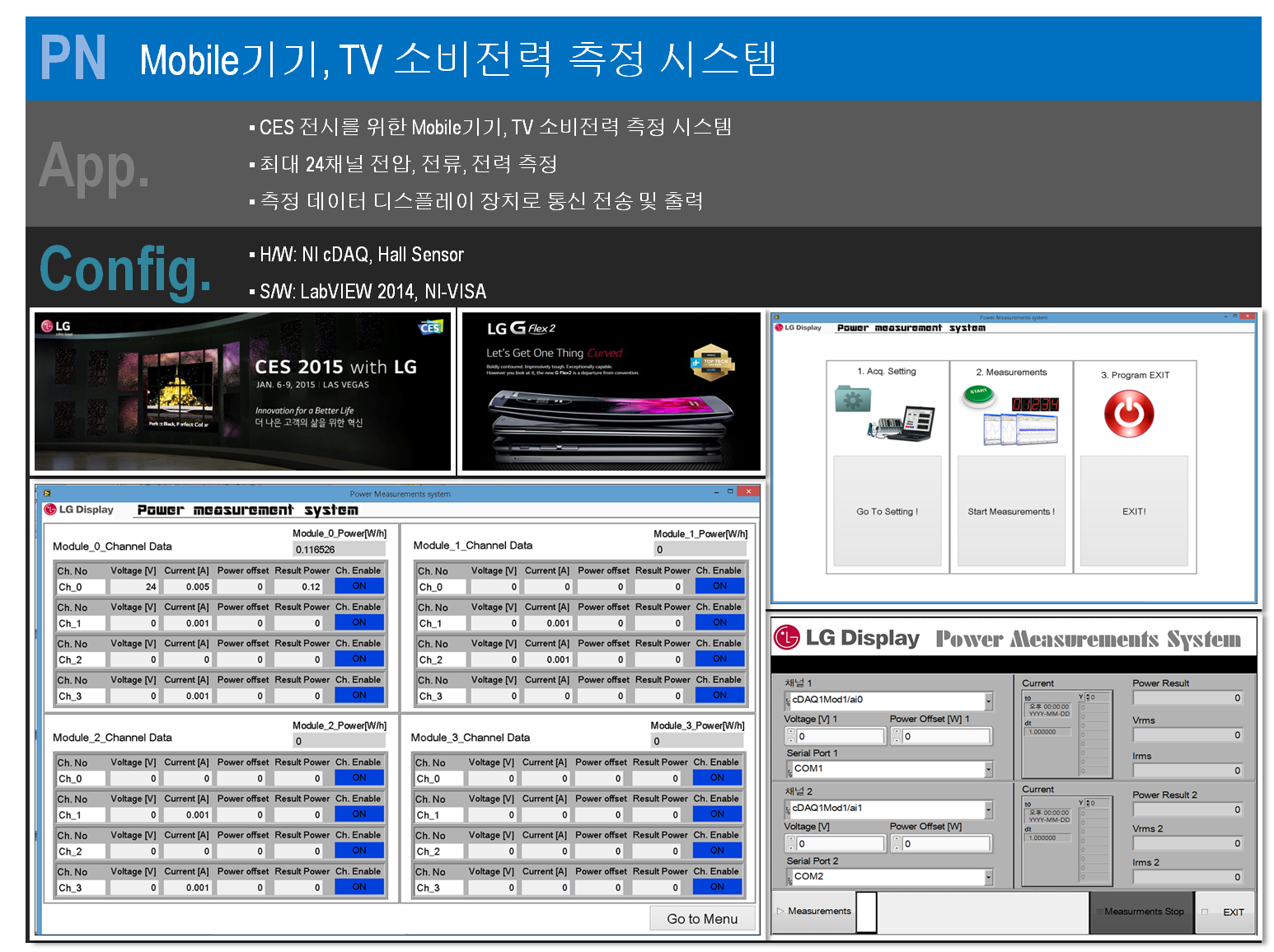Click the EXIT! button in main menu
This screenshot has width=1274, height=952.
(x=1134, y=511)
